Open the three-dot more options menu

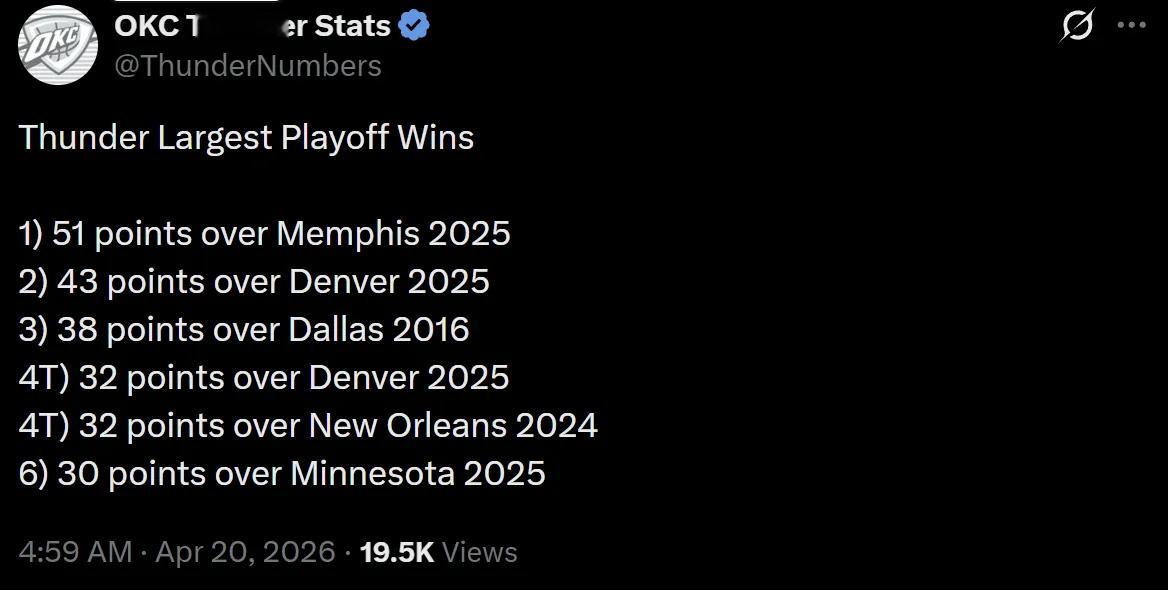(x=1131, y=26)
